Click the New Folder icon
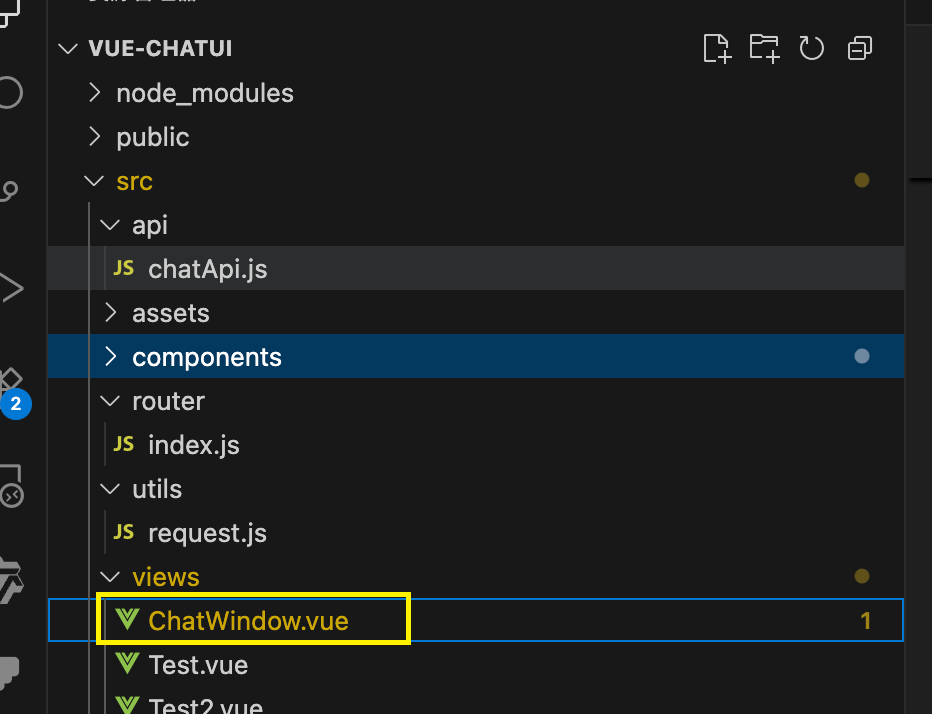 764,48
